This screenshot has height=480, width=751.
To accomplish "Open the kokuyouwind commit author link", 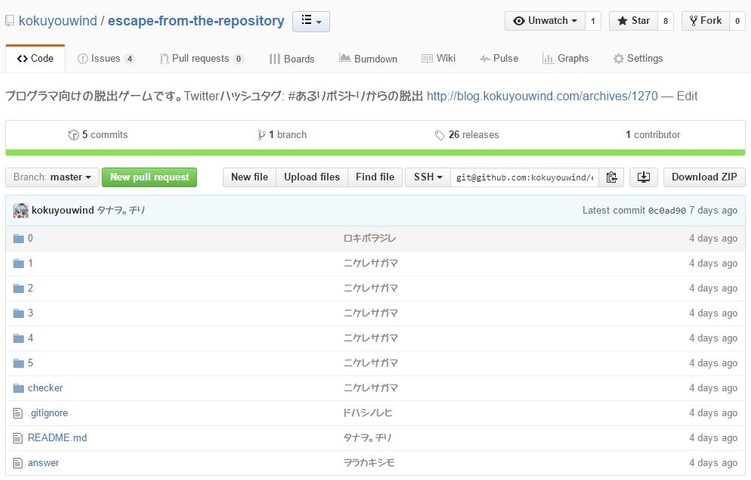I will click(63, 210).
